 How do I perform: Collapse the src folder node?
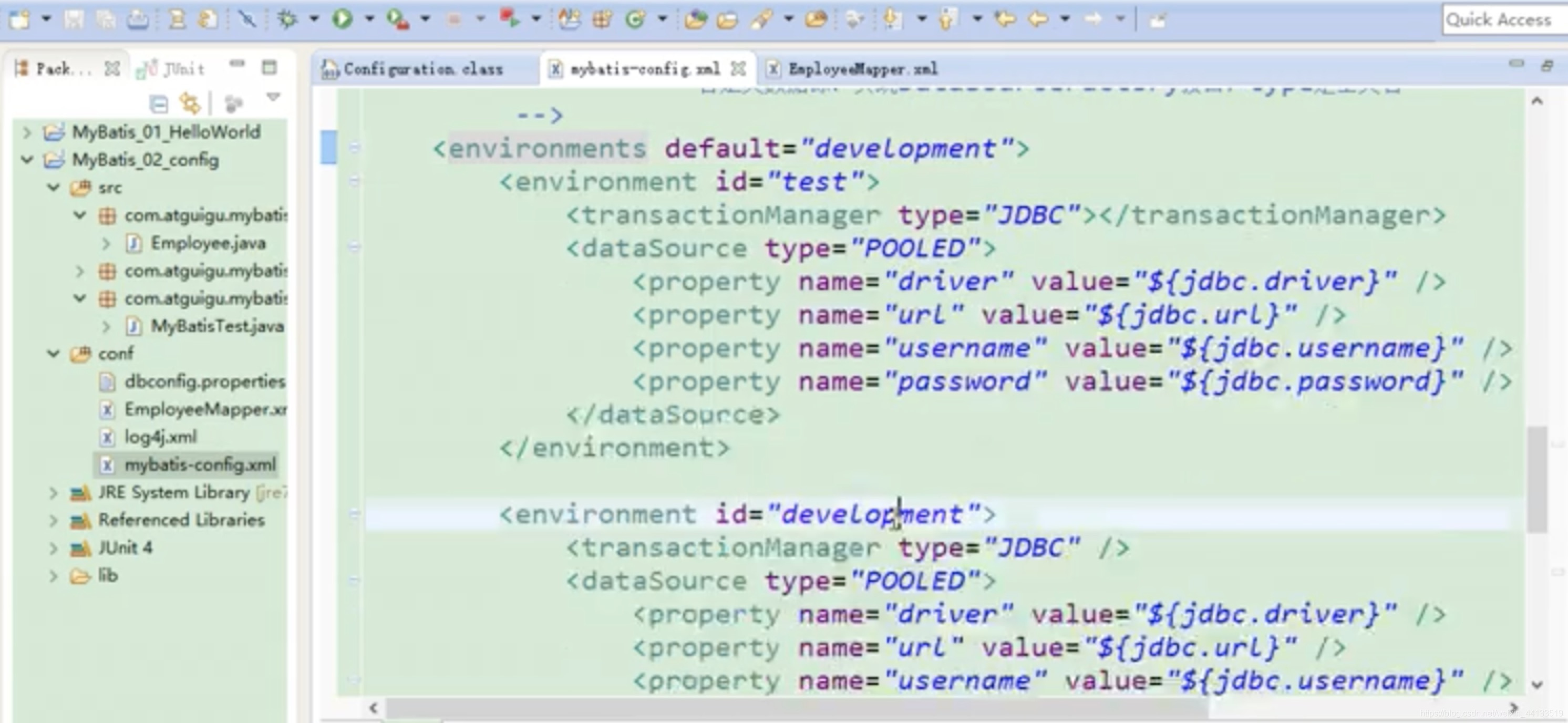pyautogui.click(x=54, y=188)
